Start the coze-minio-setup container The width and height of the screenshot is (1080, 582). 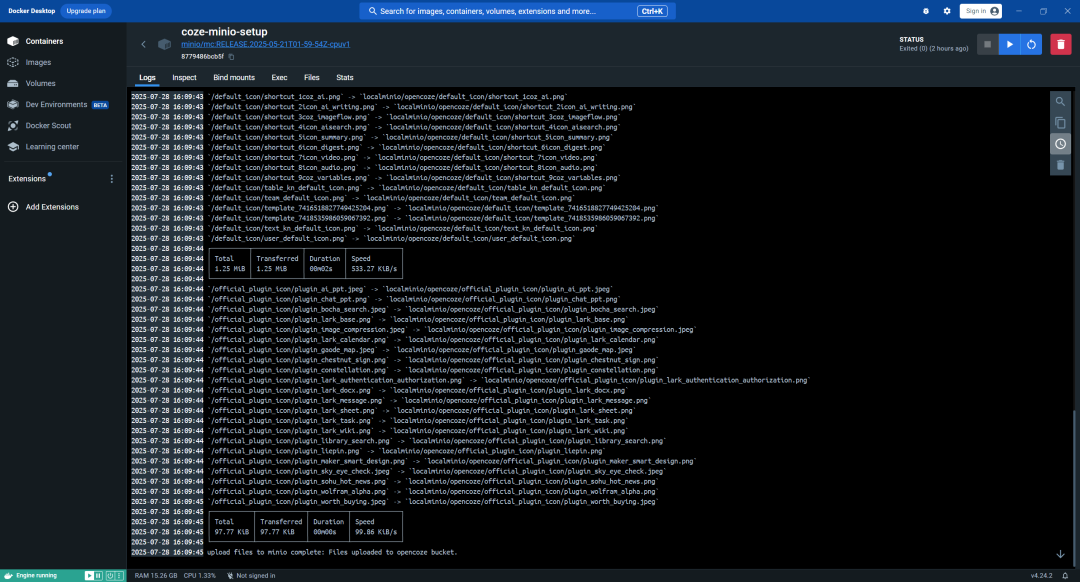[1010, 44]
